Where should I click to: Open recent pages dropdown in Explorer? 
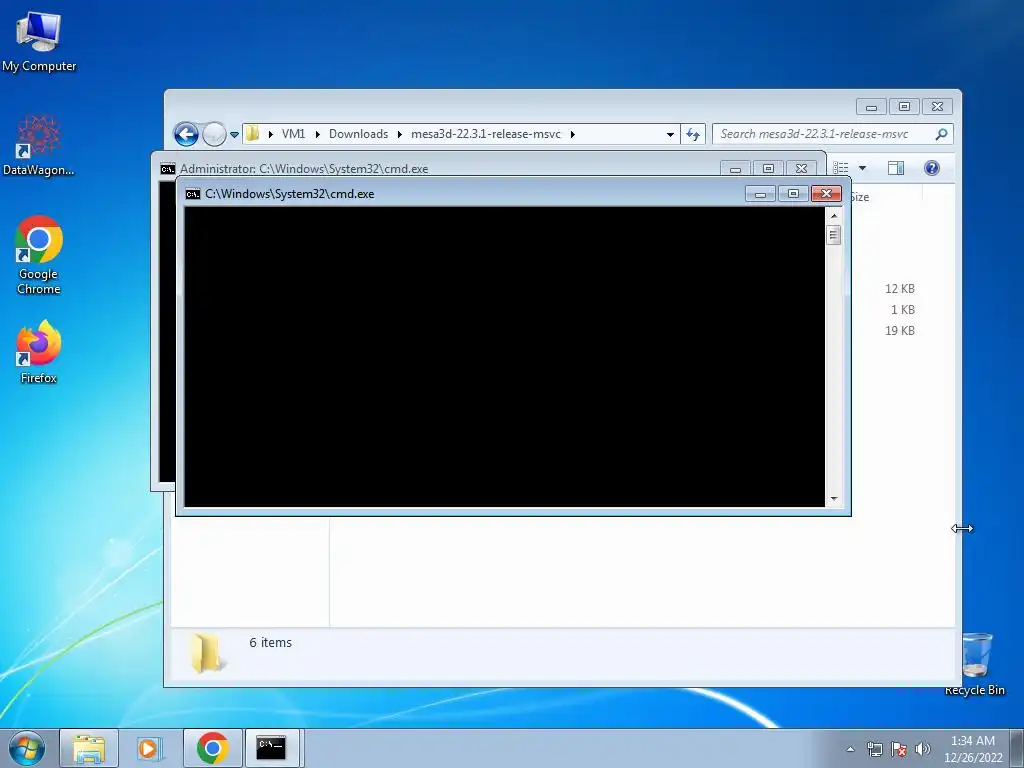point(234,135)
